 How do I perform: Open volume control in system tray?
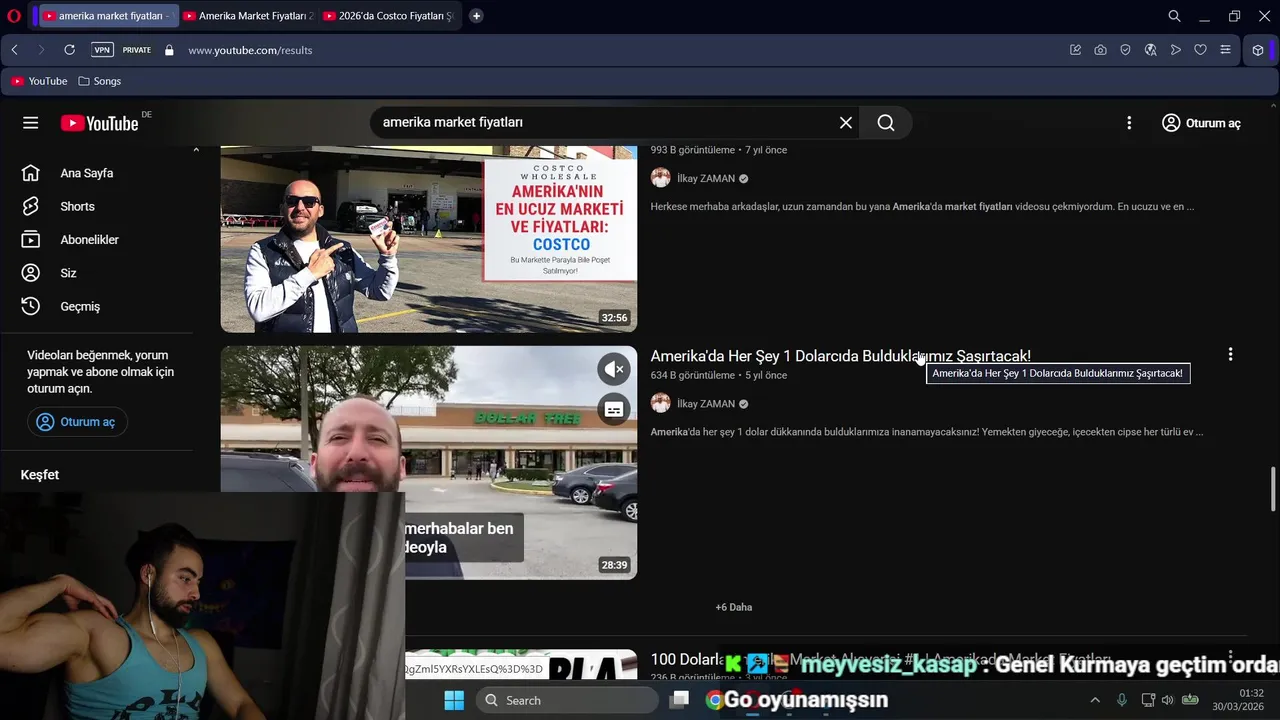(x=1167, y=700)
